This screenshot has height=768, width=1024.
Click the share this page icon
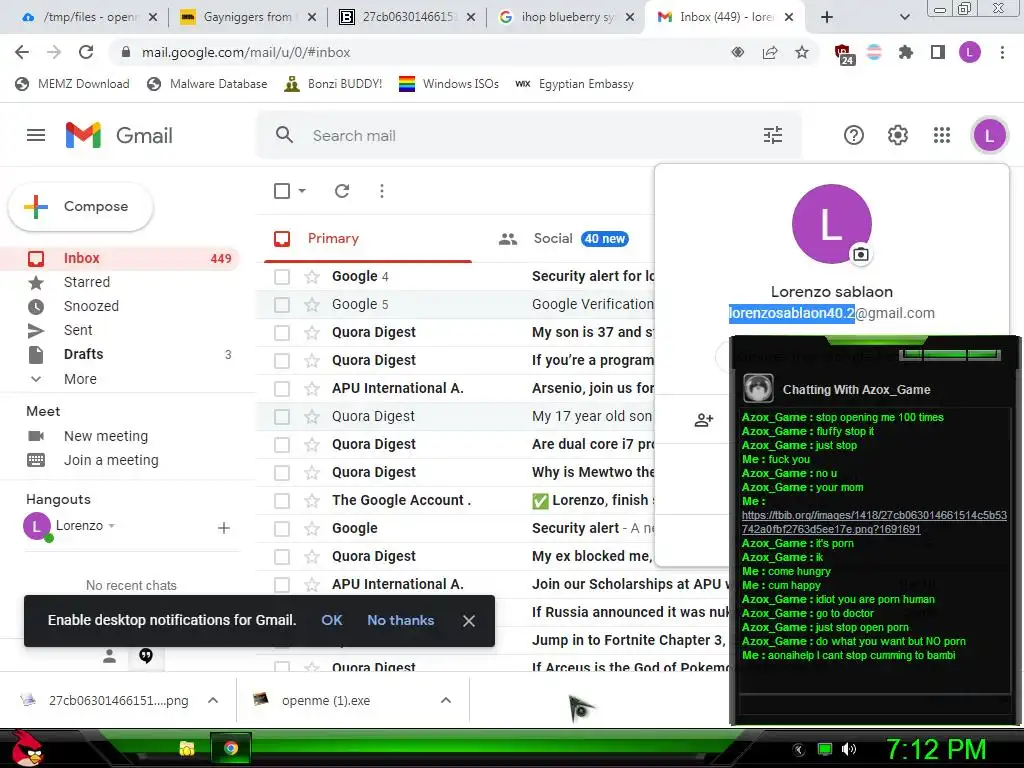tap(770, 52)
